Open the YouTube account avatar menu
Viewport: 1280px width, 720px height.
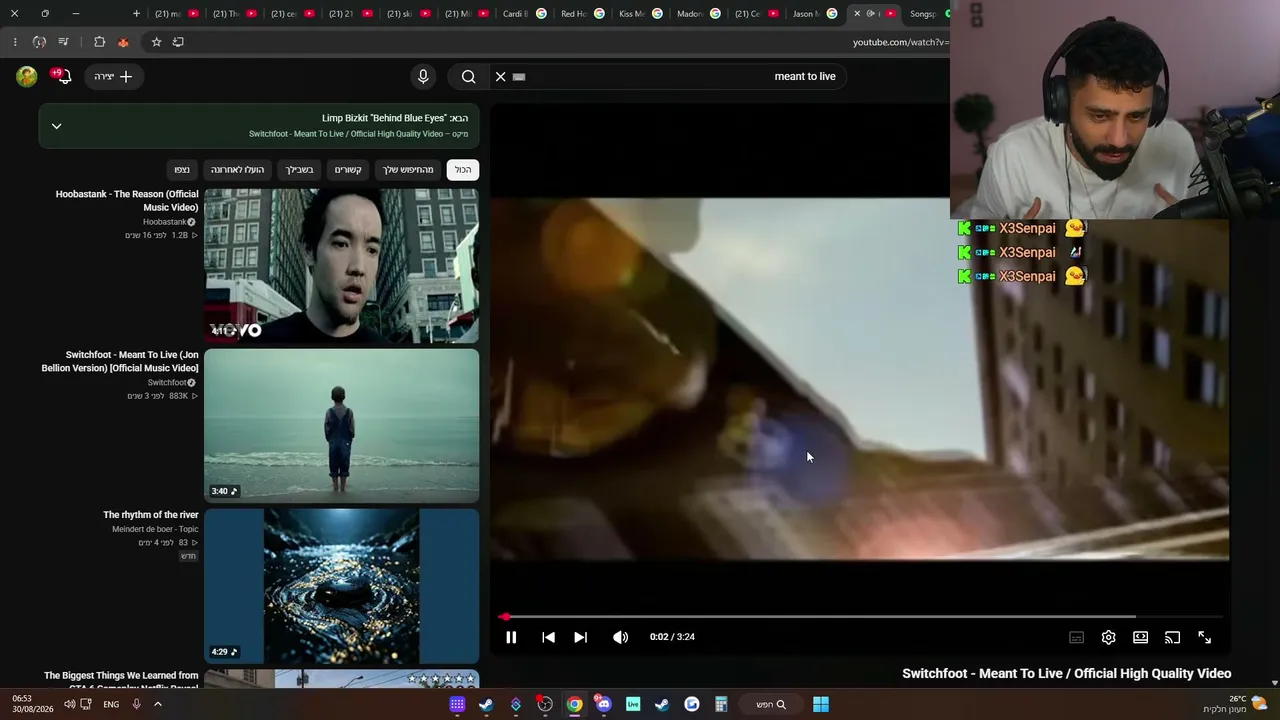coord(27,76)
